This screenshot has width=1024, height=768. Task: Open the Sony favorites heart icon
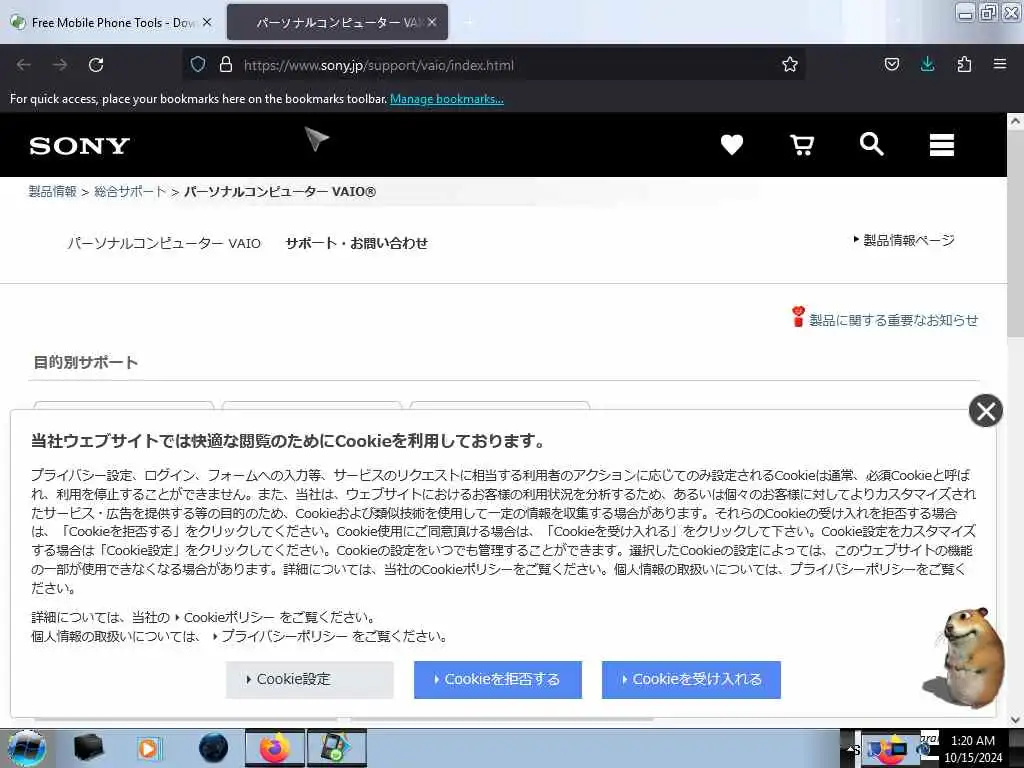click(x=731, y=144)
